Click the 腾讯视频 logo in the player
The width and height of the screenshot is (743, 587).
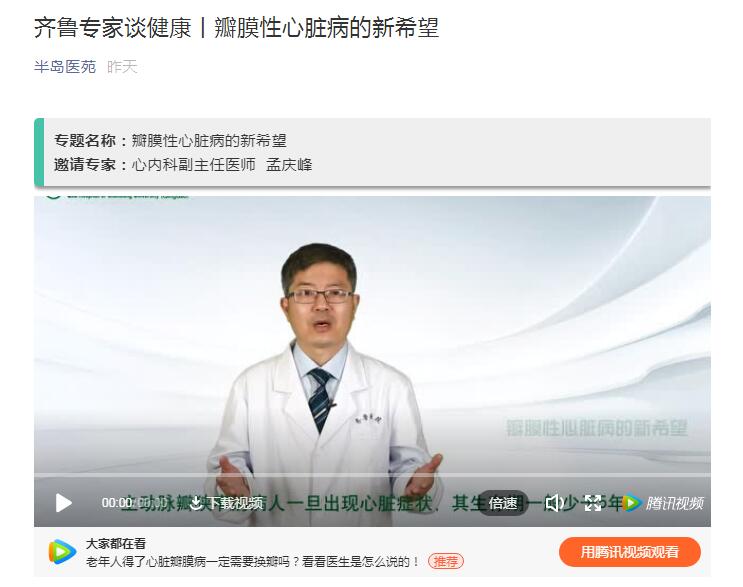(663, 503)
